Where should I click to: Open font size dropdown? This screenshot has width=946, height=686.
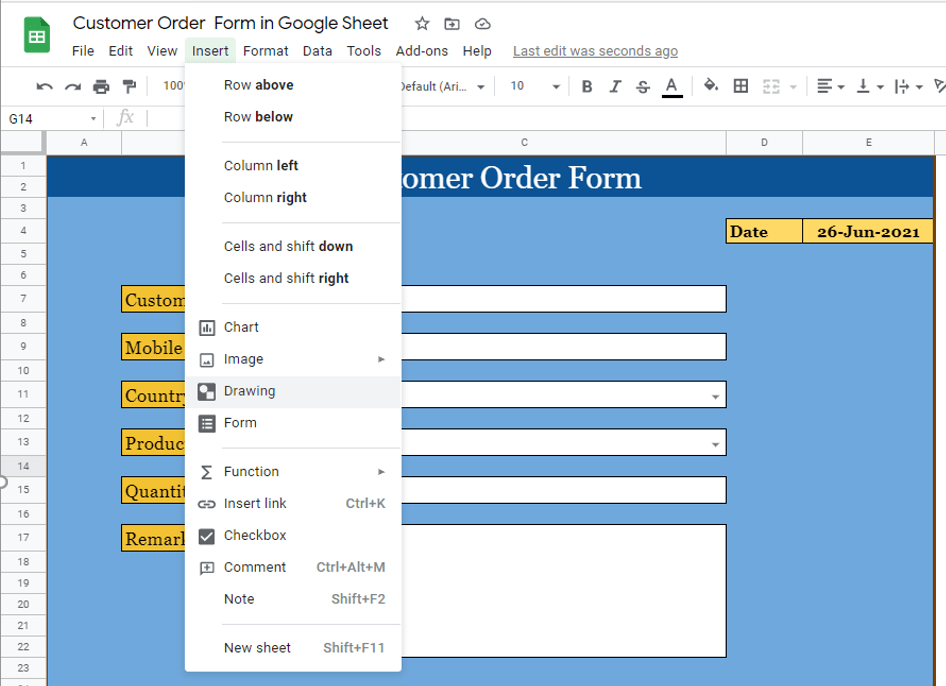click(x=535, y=86)
